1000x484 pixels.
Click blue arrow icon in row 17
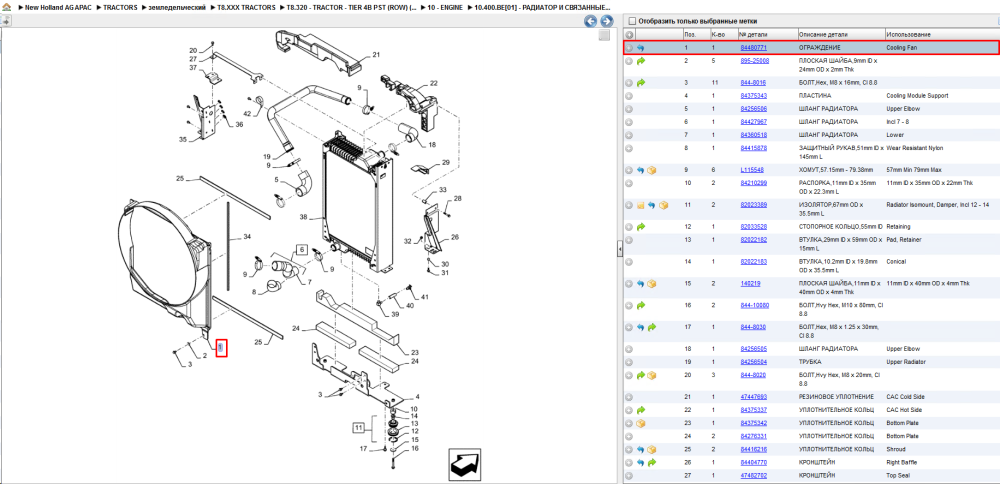tap(641, 327)
